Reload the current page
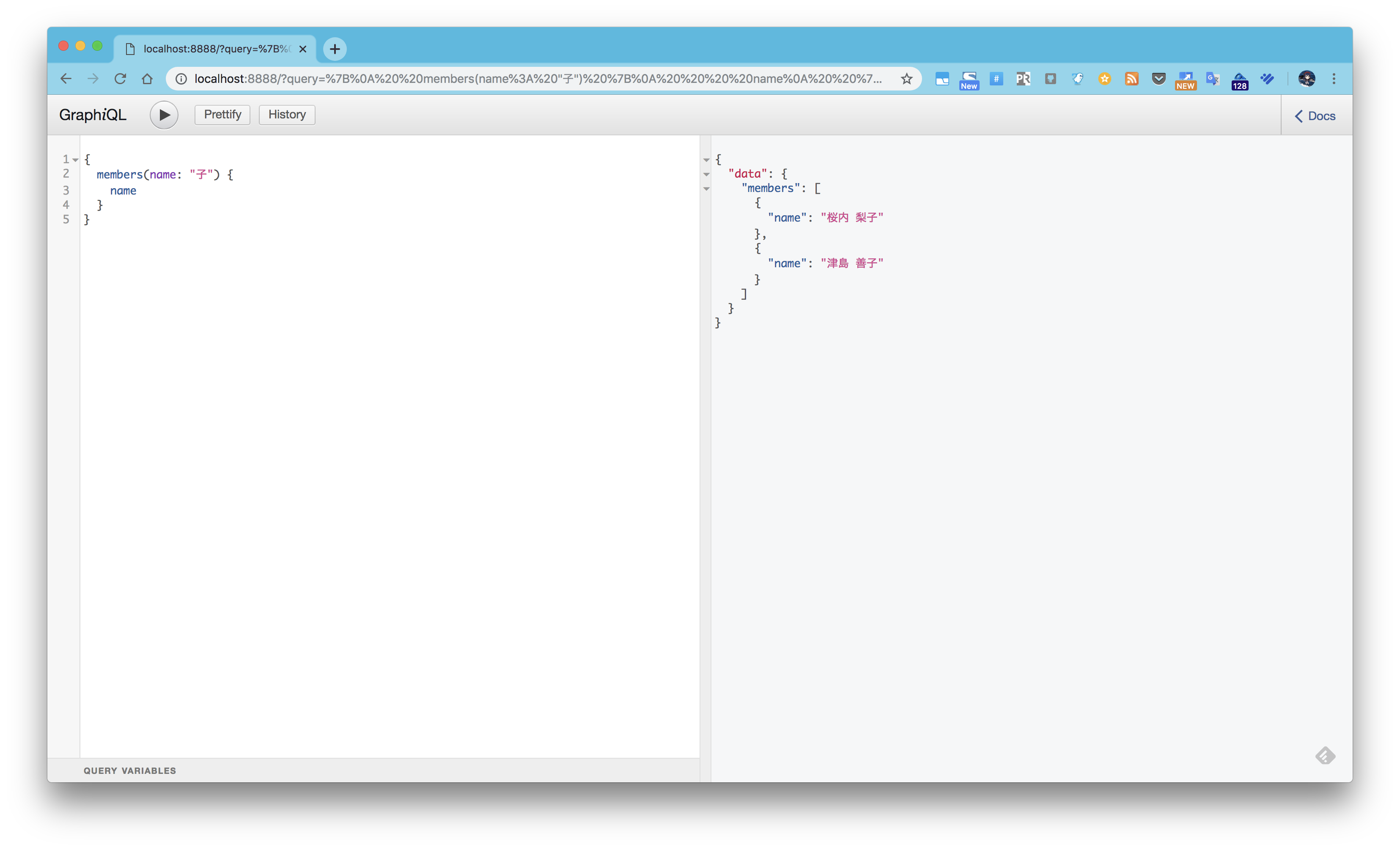The image size is (1400, 850). (x=120, y=79)
